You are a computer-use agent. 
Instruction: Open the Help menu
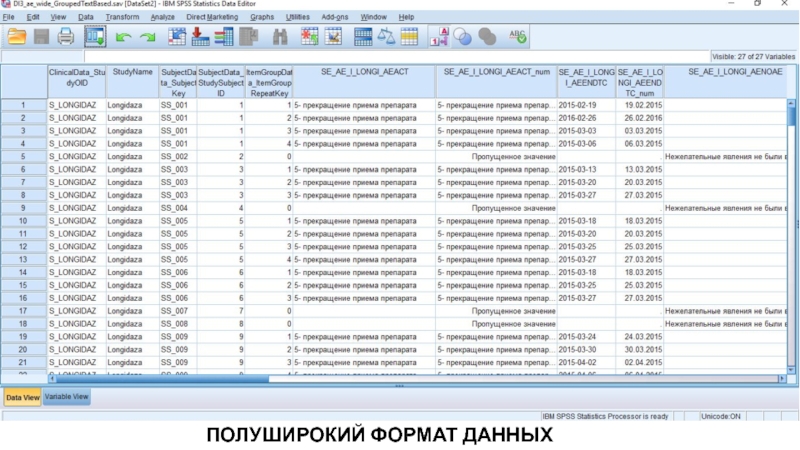(x=406, y=17)
